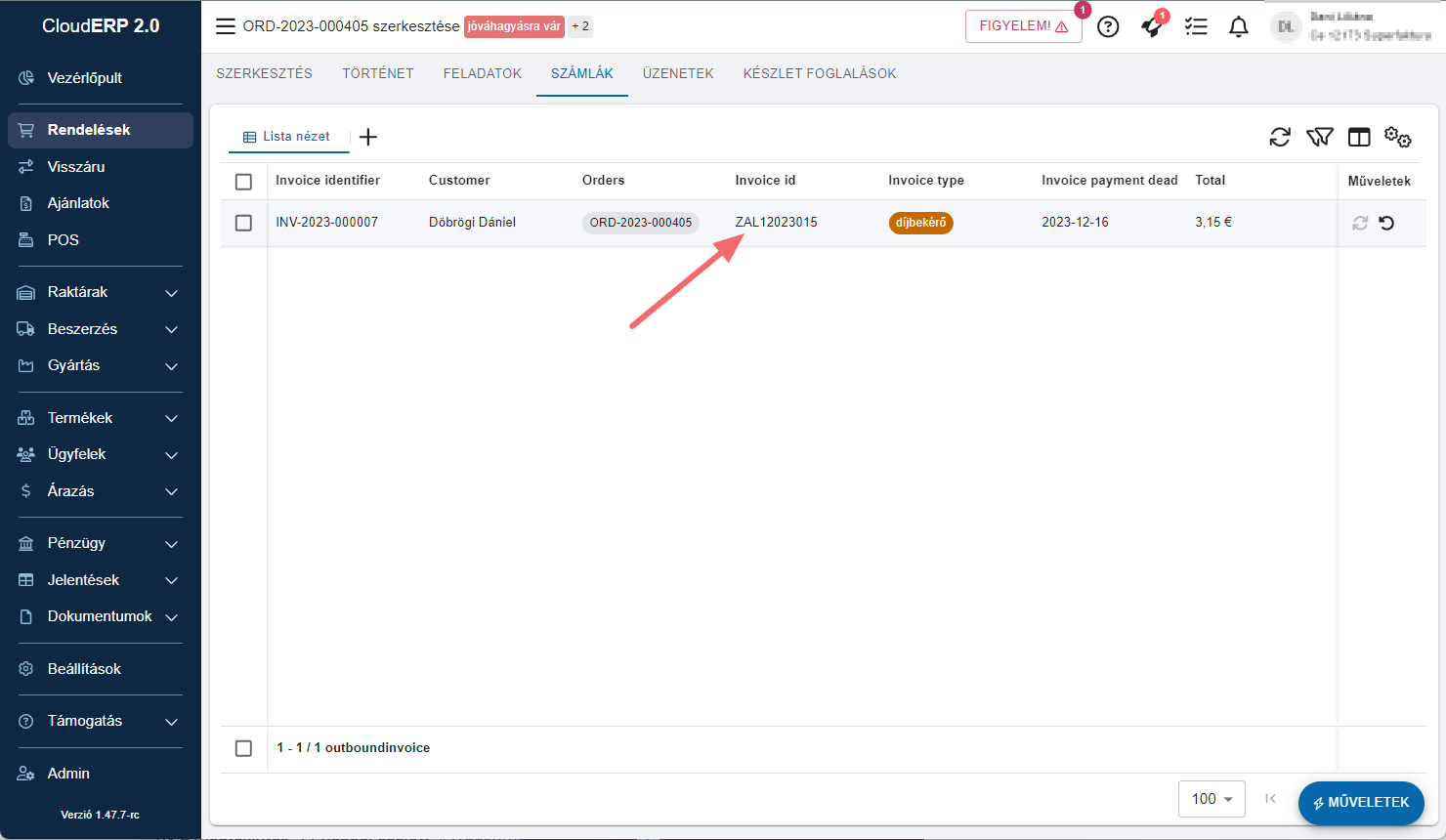Open the rocket updates icon
This screenshot has height=840, width=1446.
1152,26
